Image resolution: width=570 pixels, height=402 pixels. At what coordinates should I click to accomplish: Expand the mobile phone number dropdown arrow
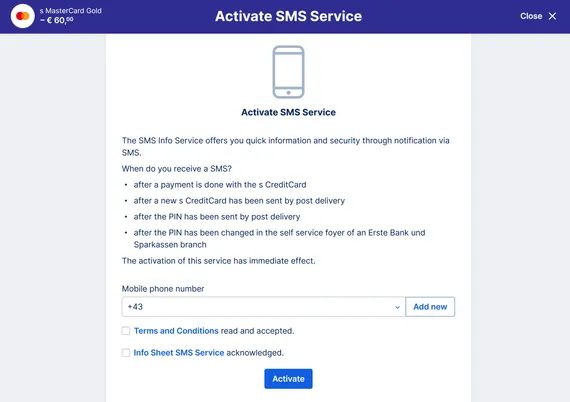tap(397, 307)
